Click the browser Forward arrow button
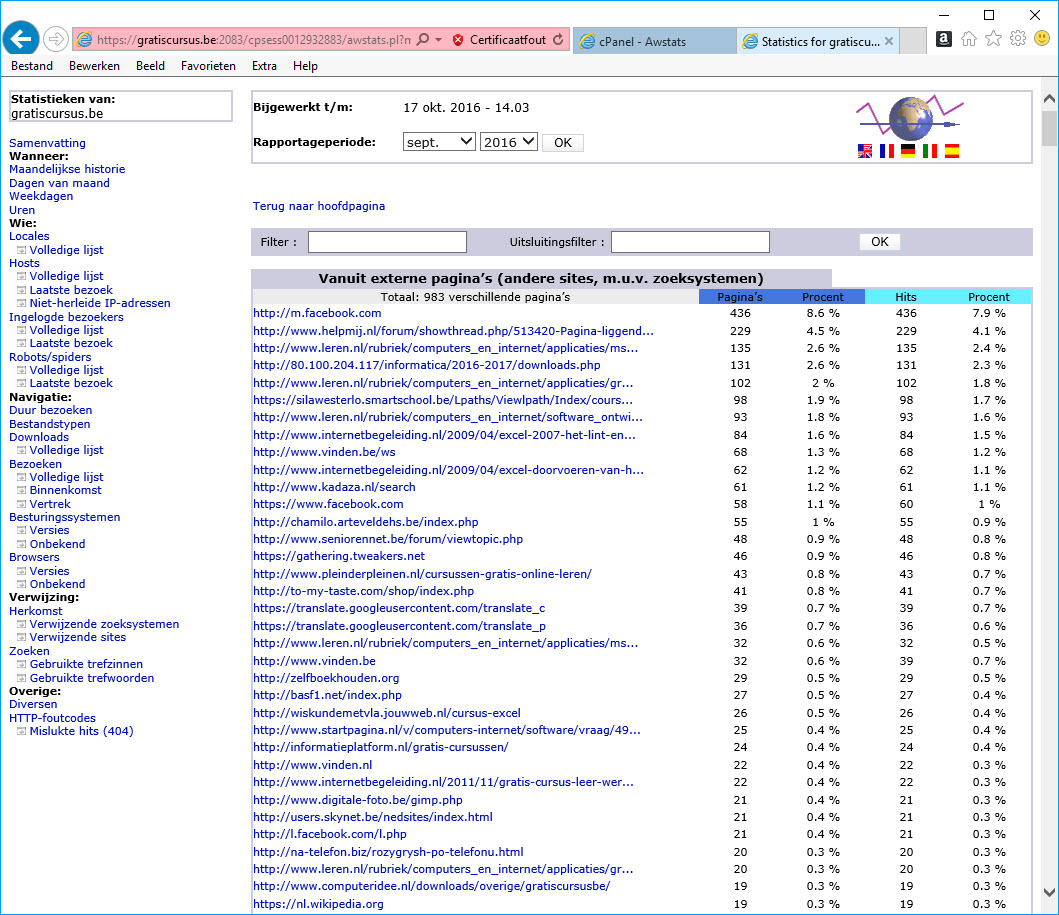 [55, 39]
